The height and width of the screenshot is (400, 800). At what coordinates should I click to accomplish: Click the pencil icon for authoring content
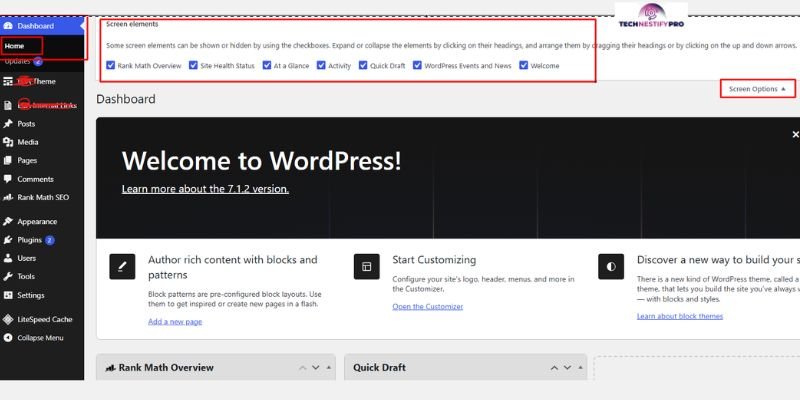click(122, 266)
